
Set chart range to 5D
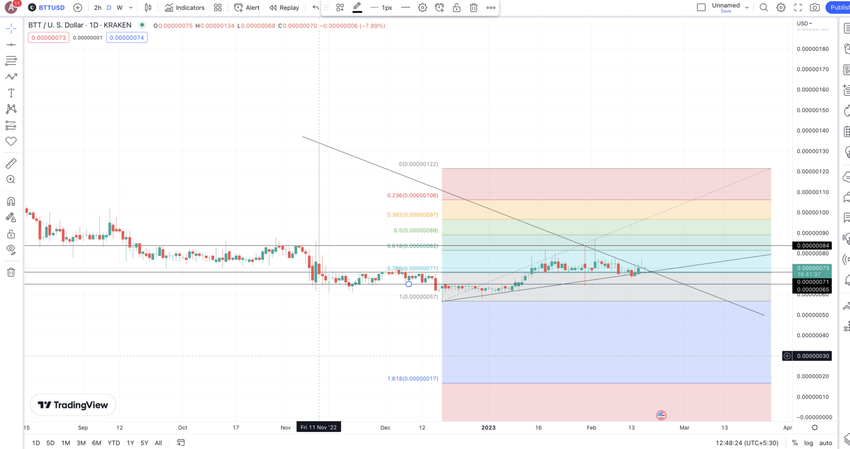[50, 443]
